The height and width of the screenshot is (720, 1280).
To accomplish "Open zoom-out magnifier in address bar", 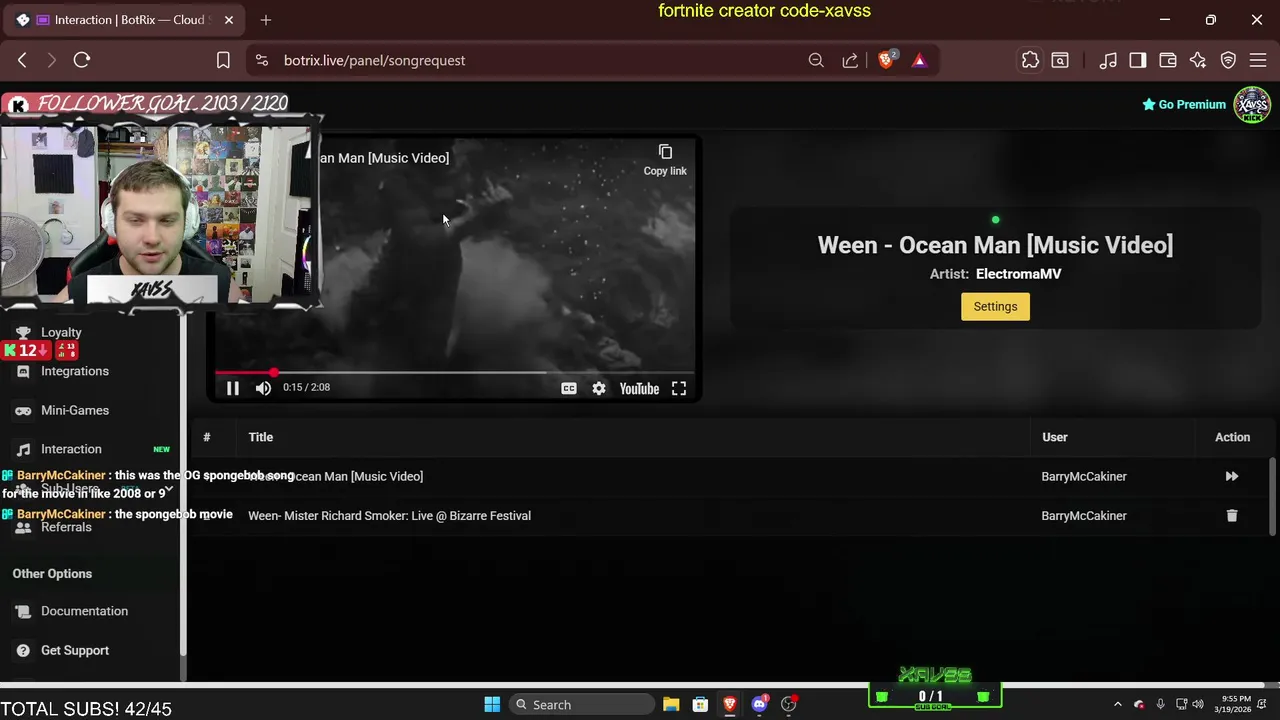I will (x=816, y=60).
